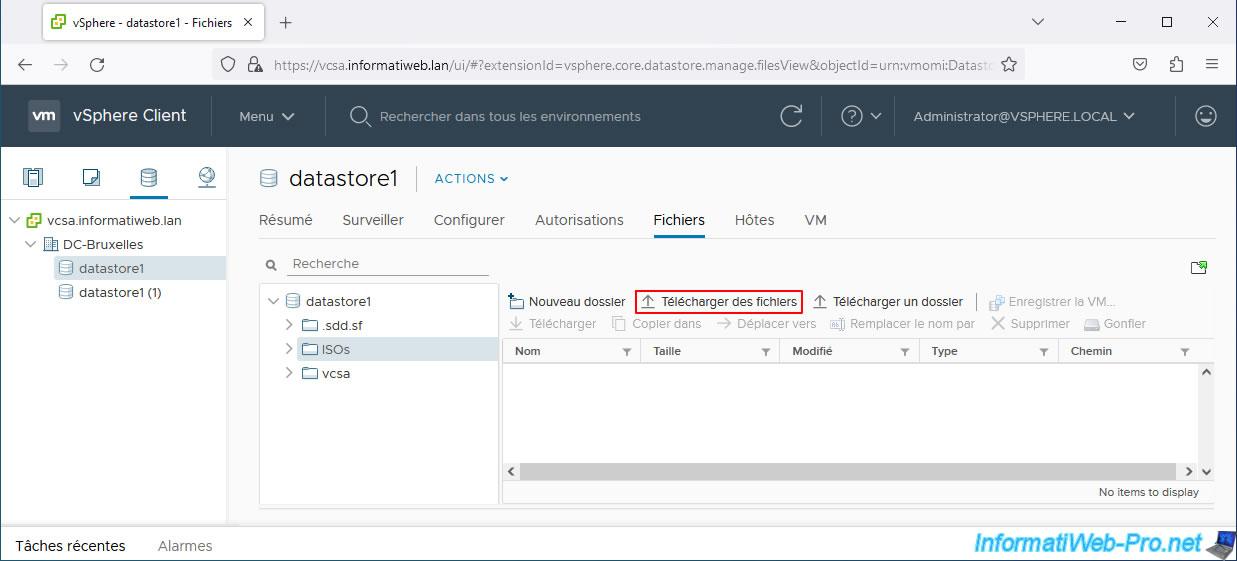Click the Nom column filter icon
Viewport: 1237px width, 561px height.
coord(627,352)
